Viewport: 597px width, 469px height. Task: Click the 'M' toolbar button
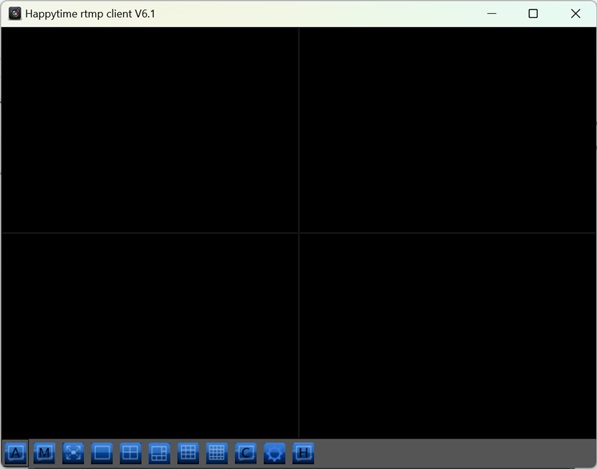44,453
